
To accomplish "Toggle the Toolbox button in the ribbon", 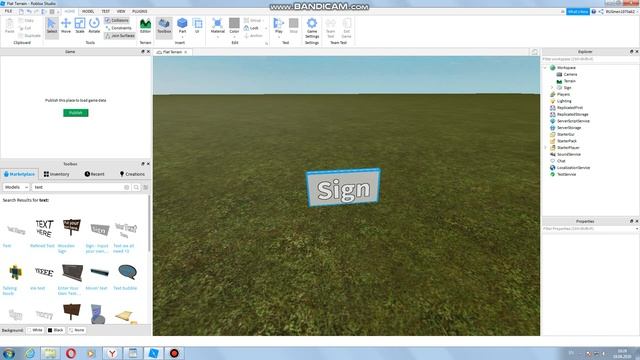I will [164, 26].
